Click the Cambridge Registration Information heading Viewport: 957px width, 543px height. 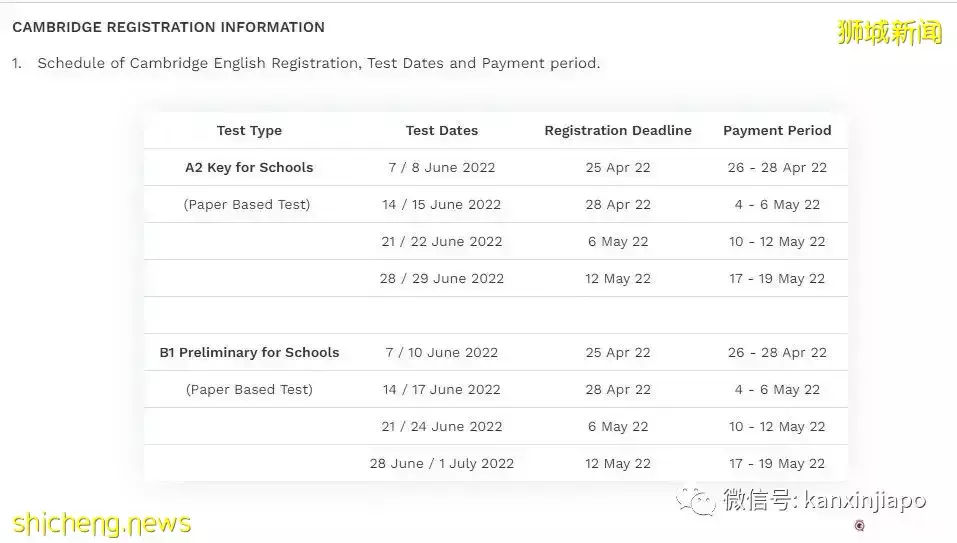(168, 27)
